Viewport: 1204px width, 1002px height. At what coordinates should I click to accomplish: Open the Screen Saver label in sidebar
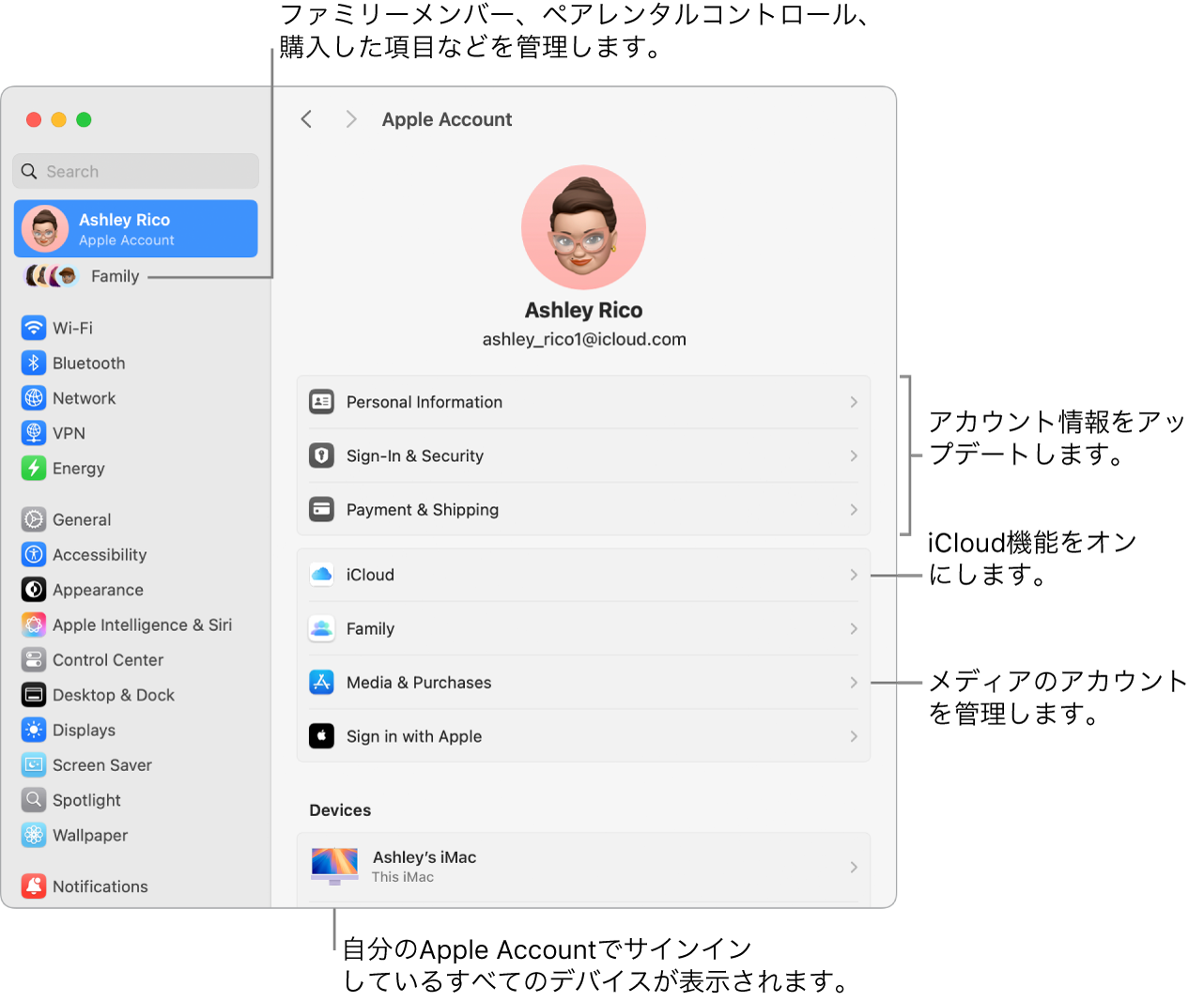tap(102, 765)
